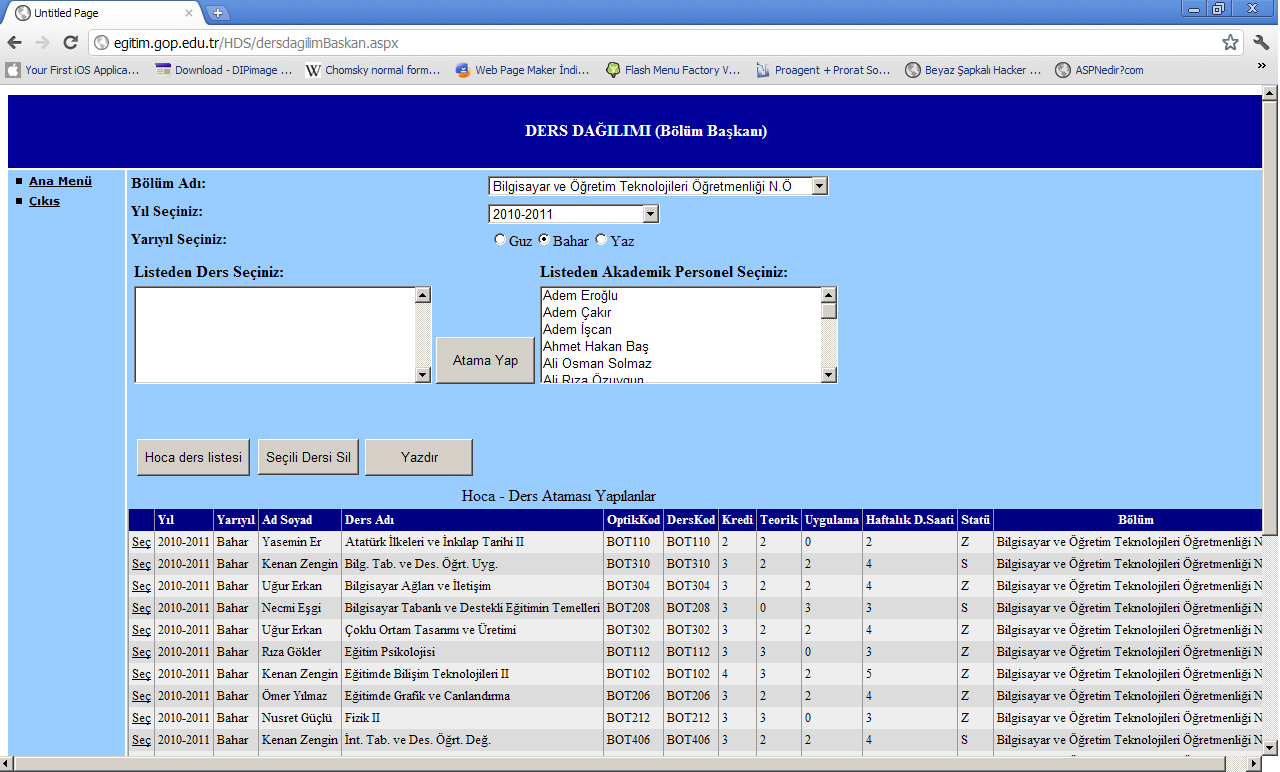The image size is (1280, 772).
Task: Bookmark this page with the star icon
Action: 1230,42
